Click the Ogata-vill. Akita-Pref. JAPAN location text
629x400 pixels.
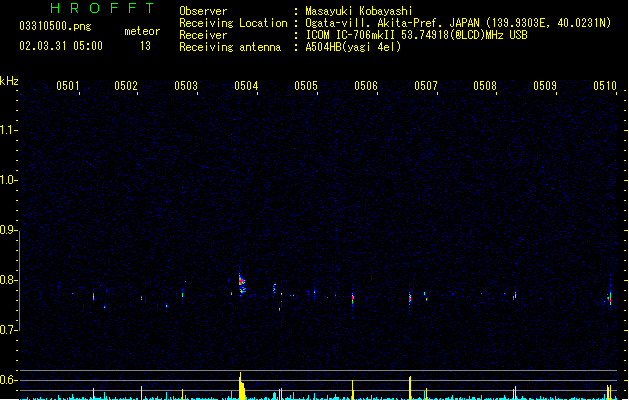(x=458, y=23)
